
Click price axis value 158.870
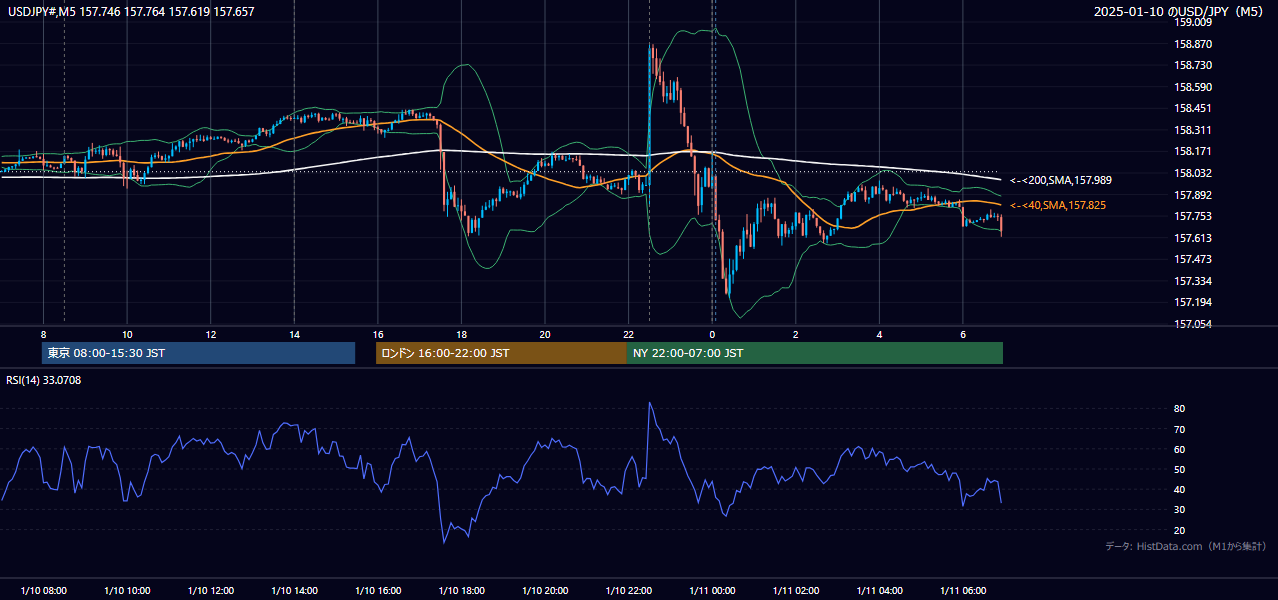1192,44
